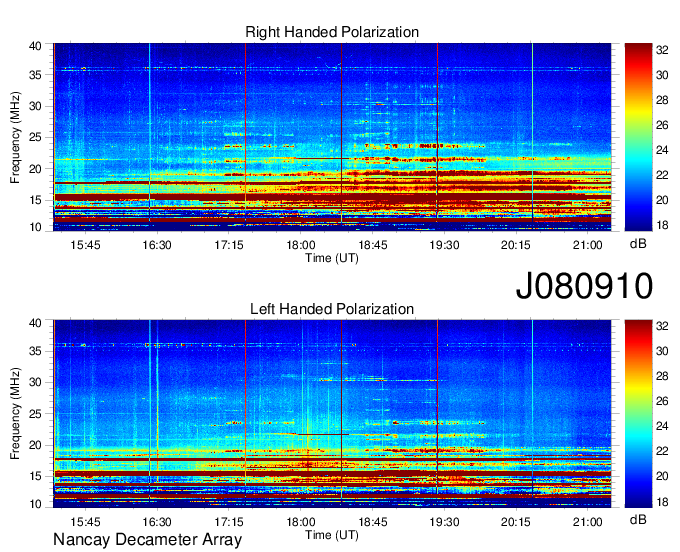Click the 20 MHz tick label on the top plot
Image resolution: width=680 pixels, height=552 pixels.
point(35,169)
